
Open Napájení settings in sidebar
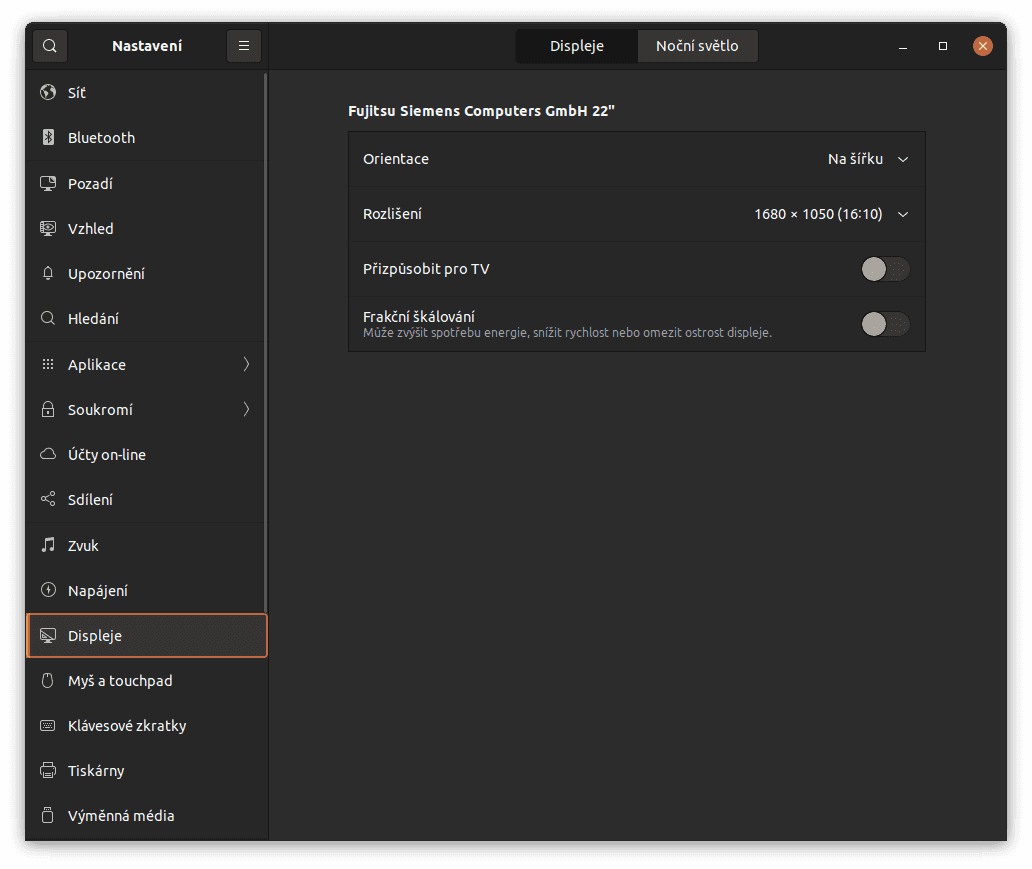click(98, 591)
